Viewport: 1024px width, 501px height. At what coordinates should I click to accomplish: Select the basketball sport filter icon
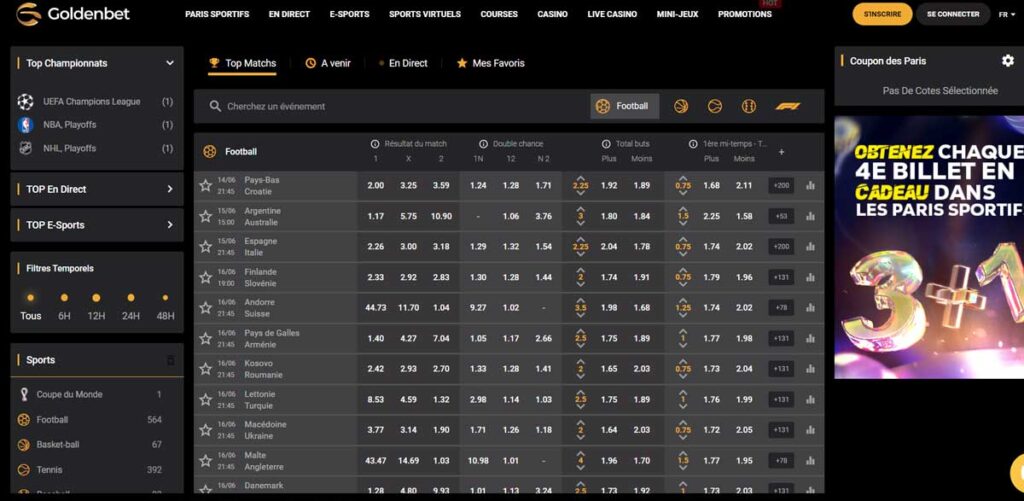pos(681,106)
